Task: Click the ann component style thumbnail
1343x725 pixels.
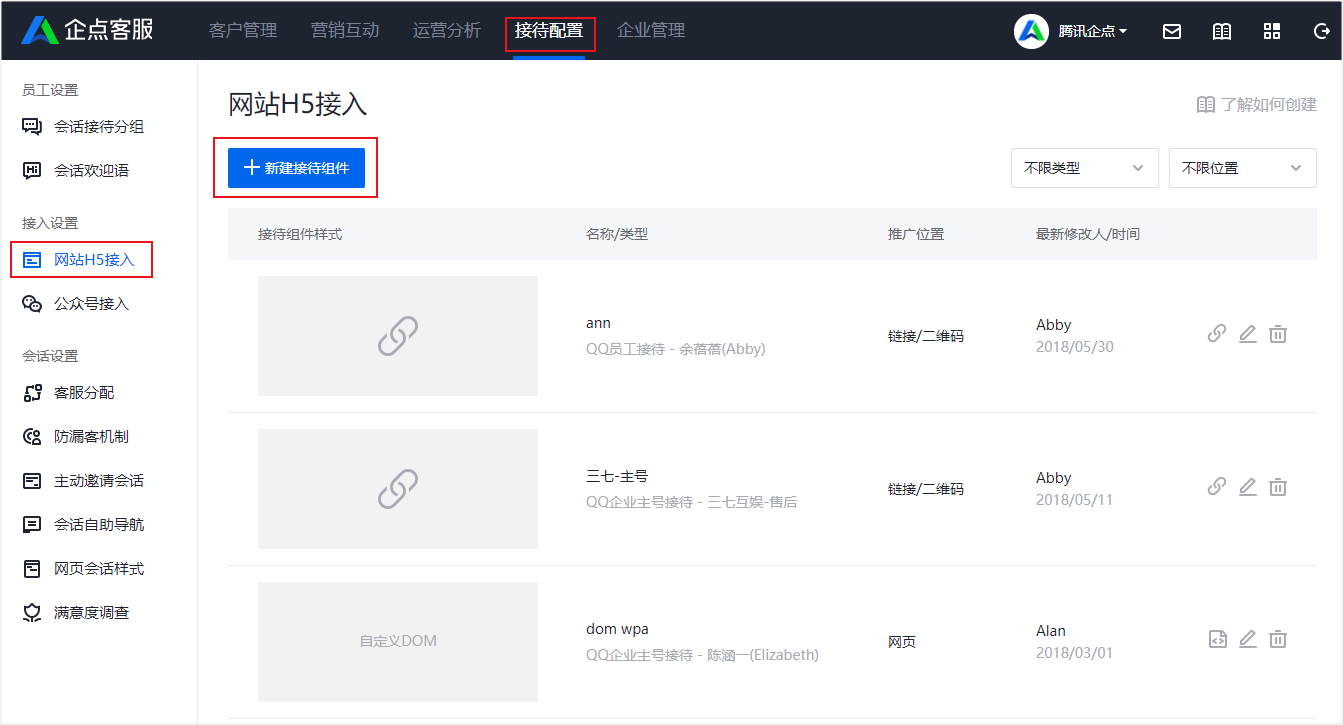Action: (398, 336)
